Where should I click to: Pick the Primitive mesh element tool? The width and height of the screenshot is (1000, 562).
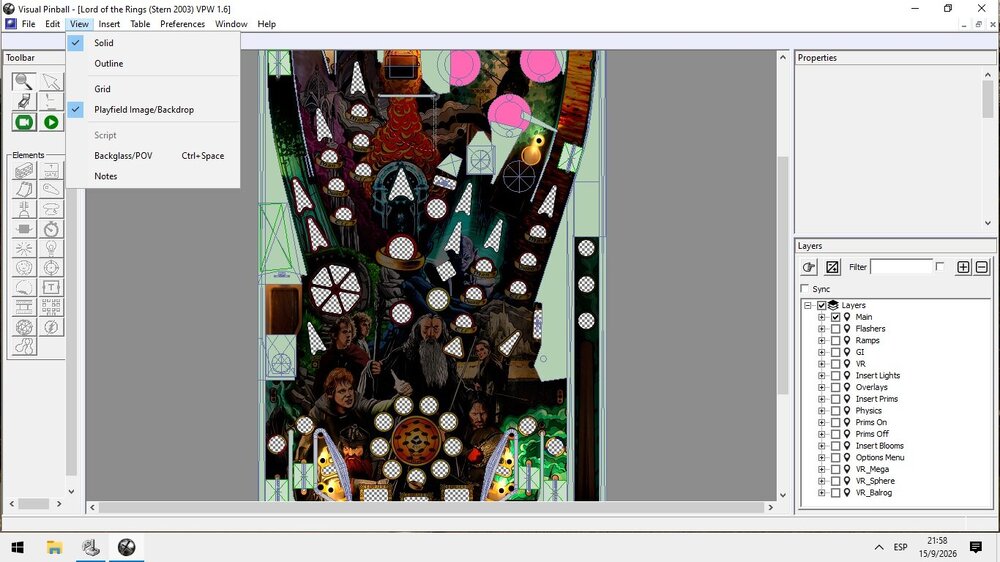[24, 327]
